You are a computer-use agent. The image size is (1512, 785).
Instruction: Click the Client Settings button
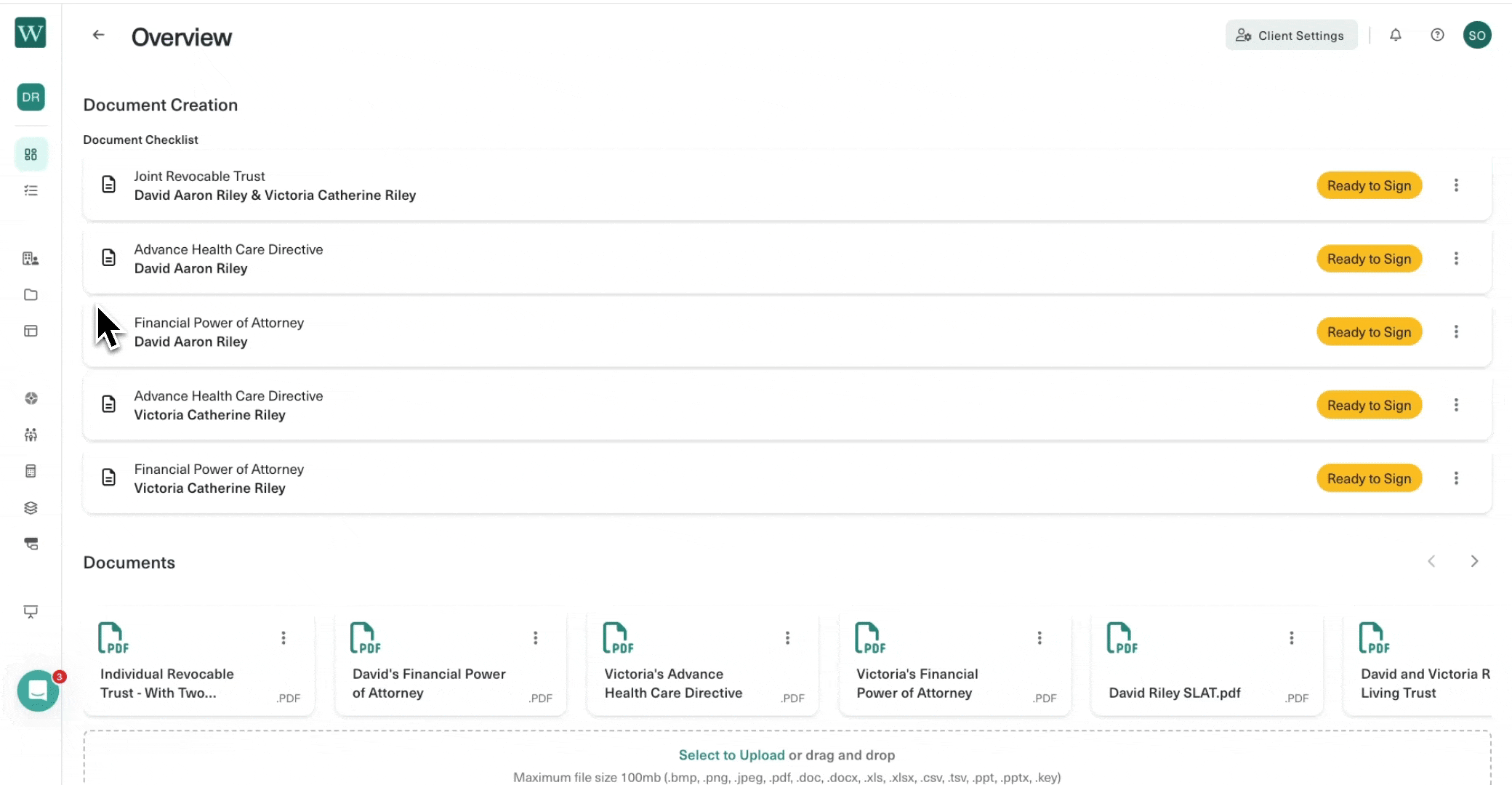(x=1291, y=36)
